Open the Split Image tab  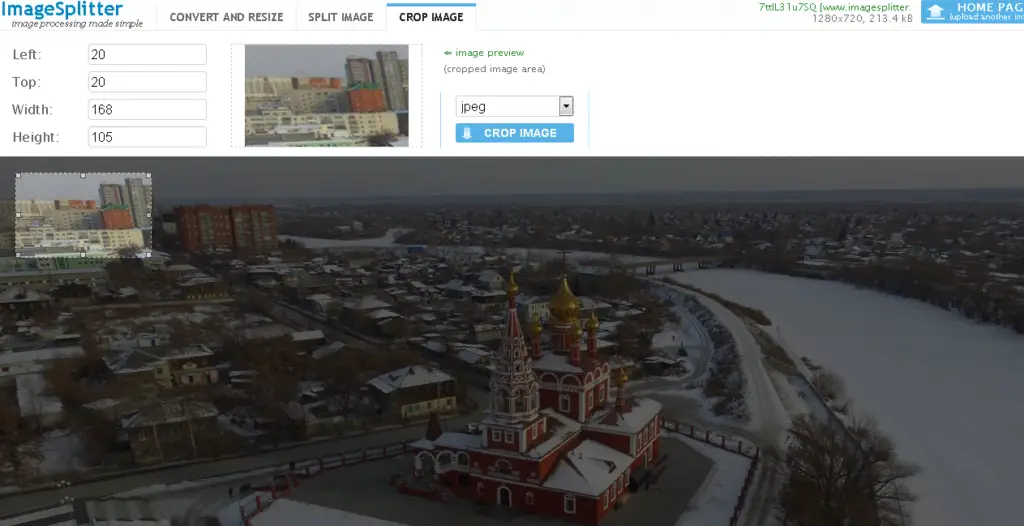[x=340, y=17]
